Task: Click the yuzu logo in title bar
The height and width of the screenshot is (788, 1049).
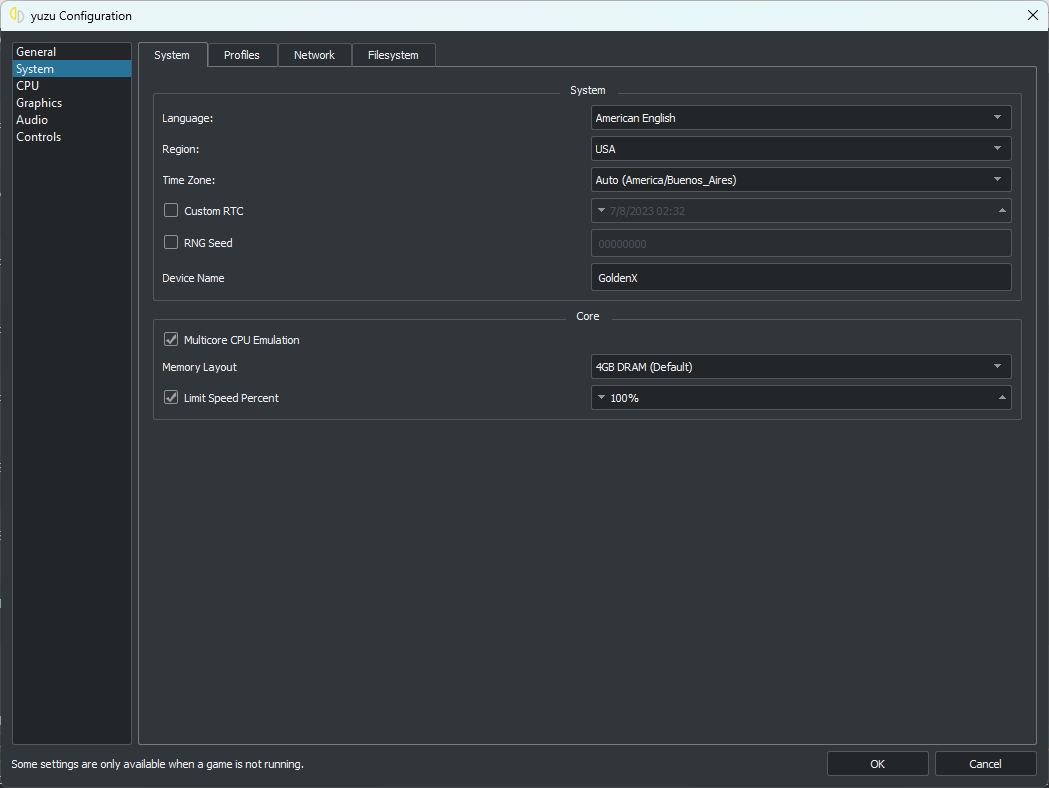Action: [x=16, y=15]
